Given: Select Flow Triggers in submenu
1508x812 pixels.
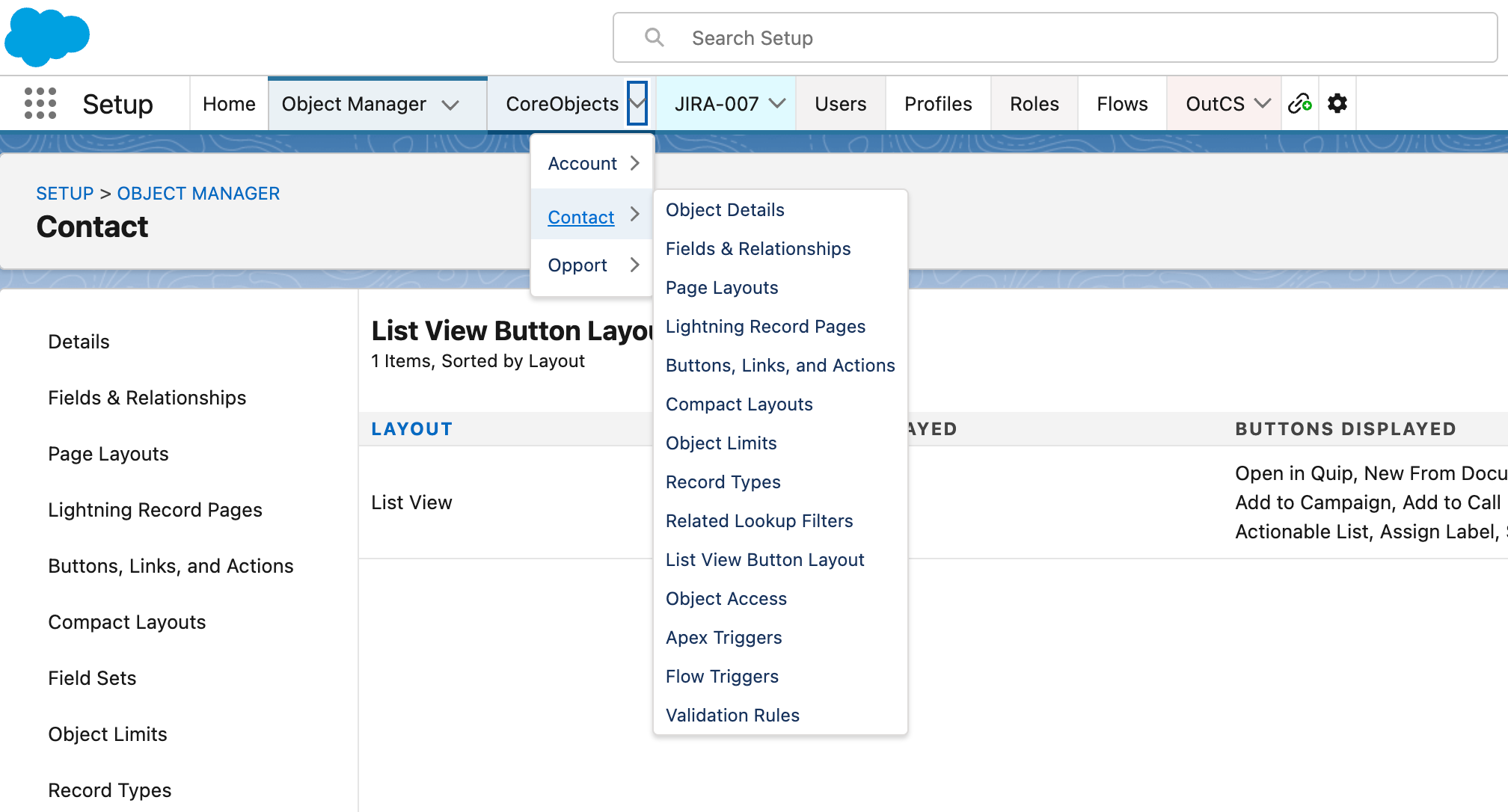Looking at the screenshot, I should [722, 677].
